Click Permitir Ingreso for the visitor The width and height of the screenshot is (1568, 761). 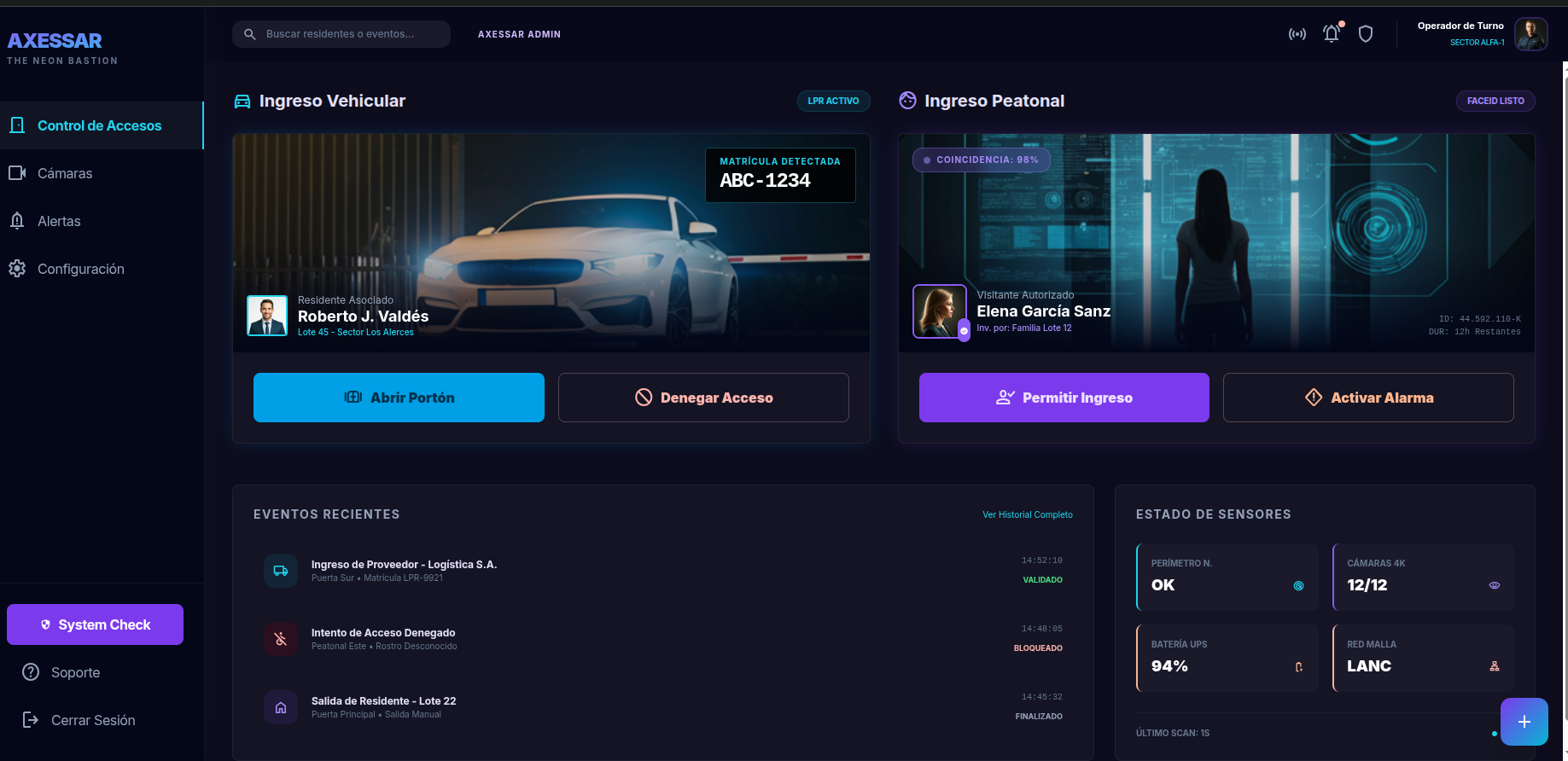click(1064, 398)
